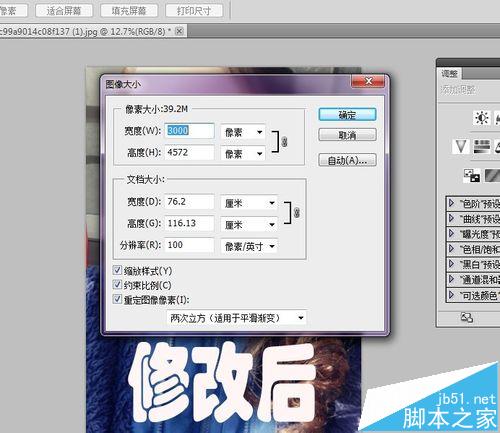Viewport: 500px width, 433px height.
Task: Click the icon at Adjustments panel bottom
Action: coord(467,317)
